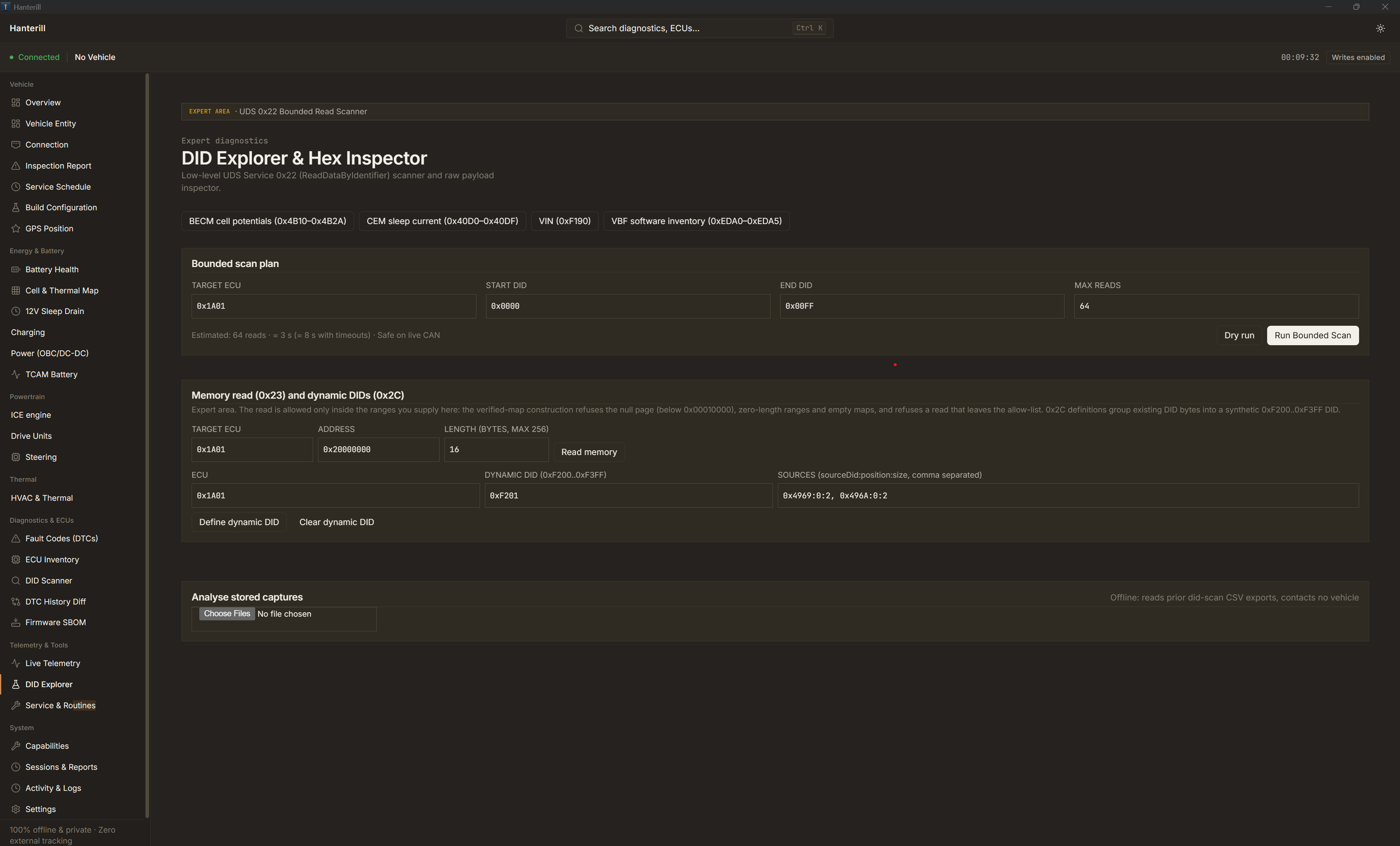Select the BECM cell potentials preset
Image resolution: width=1400 pixels, height=846 pixels.
(267, 221)
